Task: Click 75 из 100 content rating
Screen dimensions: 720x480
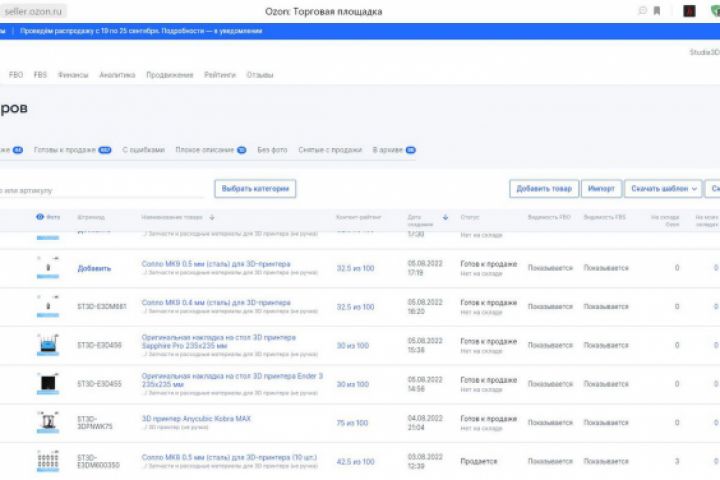Action: tap(352, 423)
